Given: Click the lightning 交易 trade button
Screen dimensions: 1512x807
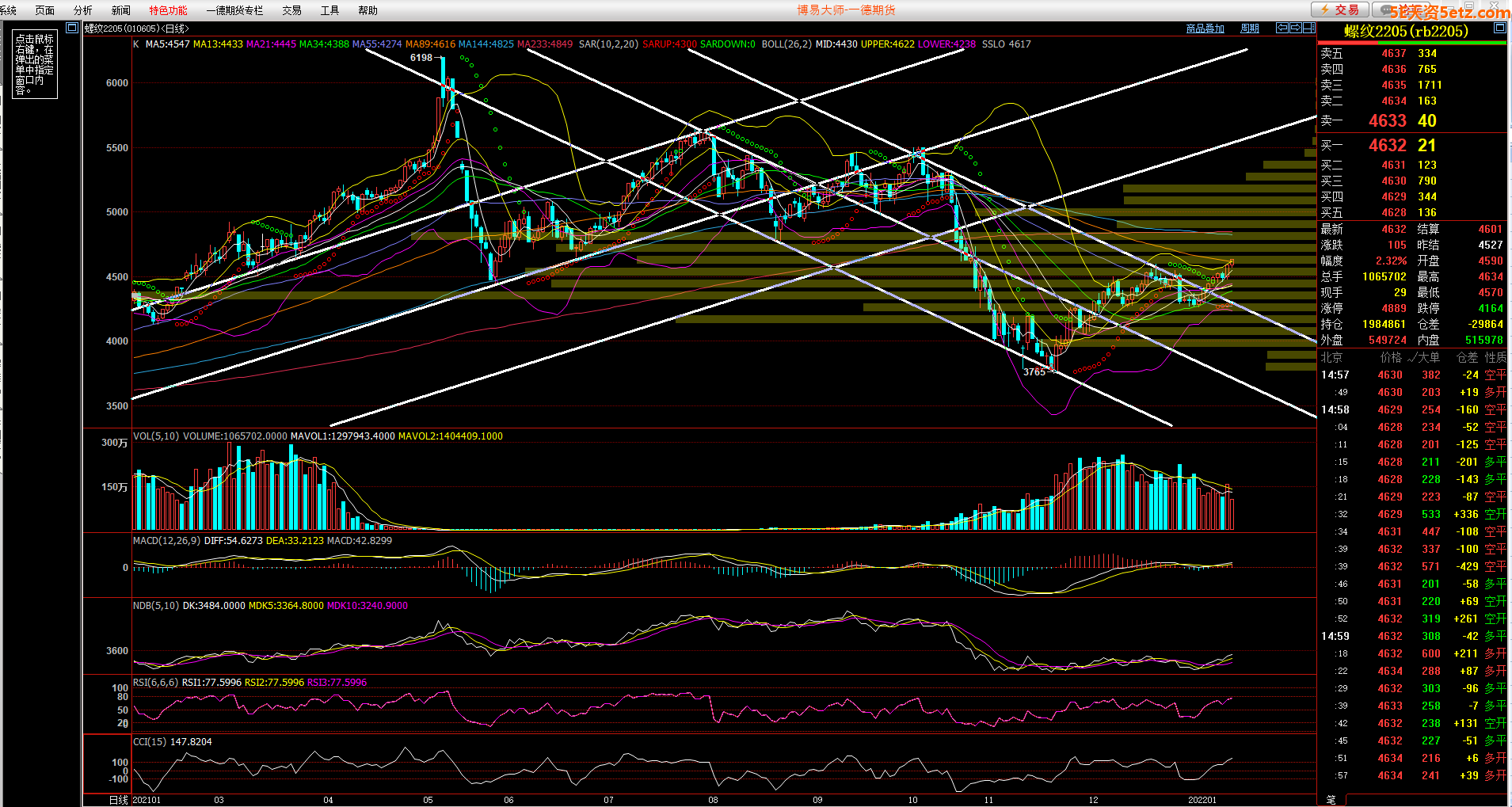Looking at the screenshot, I should click(1339, 10).
